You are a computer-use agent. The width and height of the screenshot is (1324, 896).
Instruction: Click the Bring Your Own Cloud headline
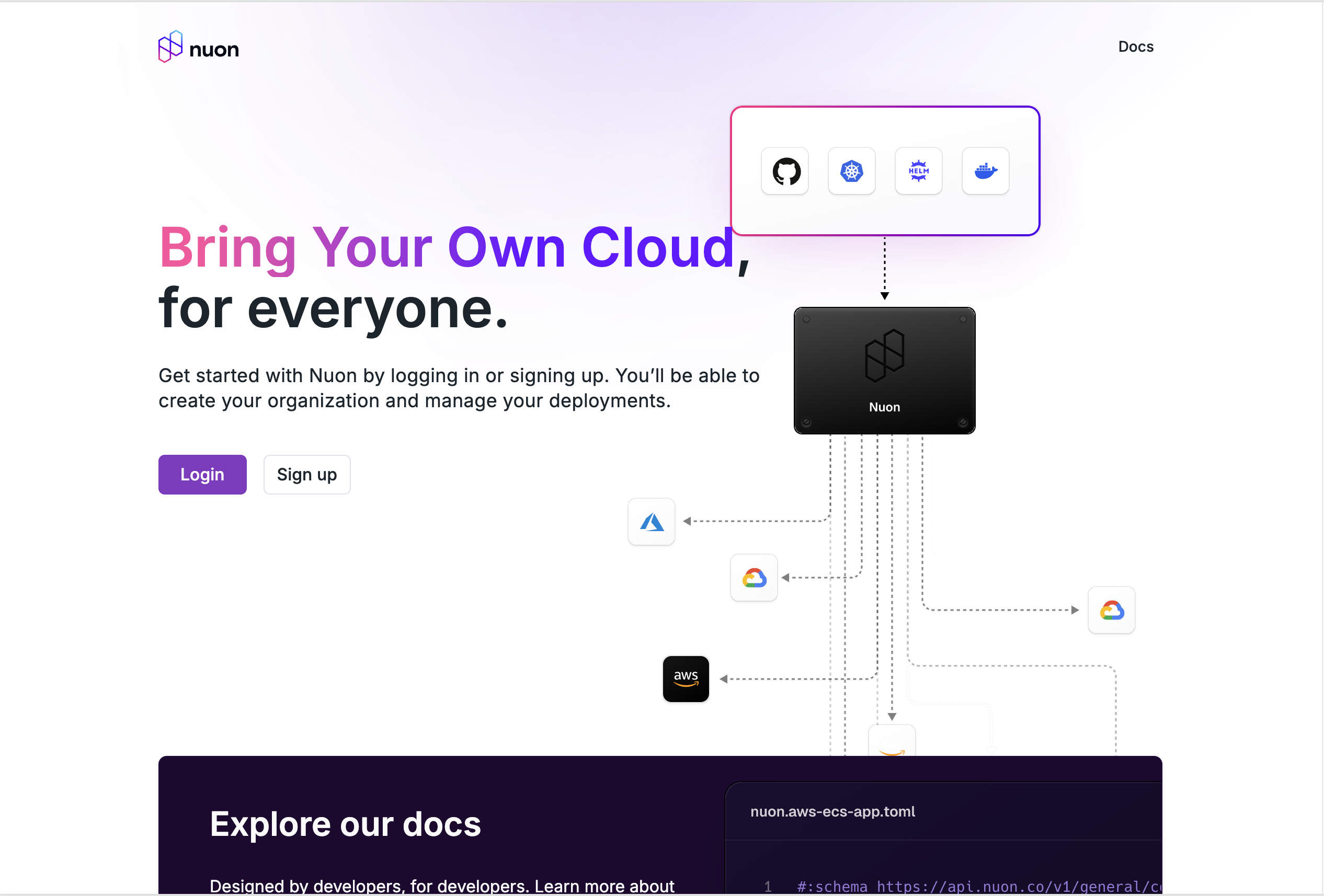447,248
